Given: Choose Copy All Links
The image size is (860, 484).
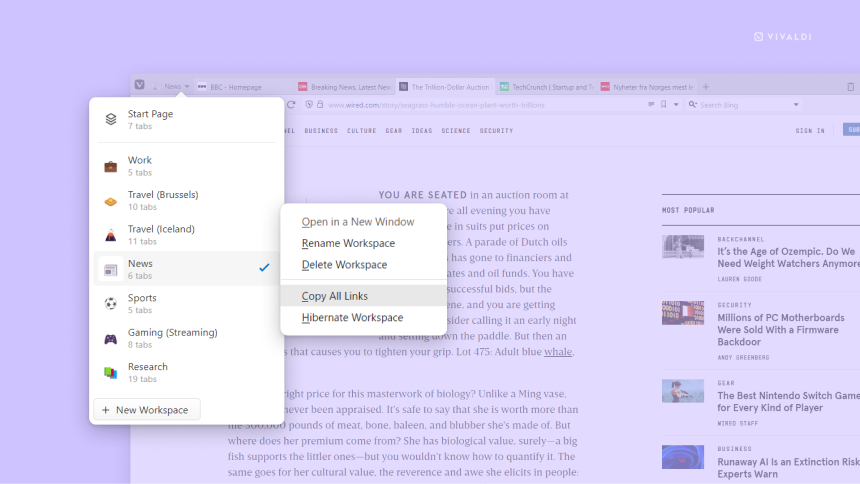Looking at the screenshot, I should pos(364,296).
